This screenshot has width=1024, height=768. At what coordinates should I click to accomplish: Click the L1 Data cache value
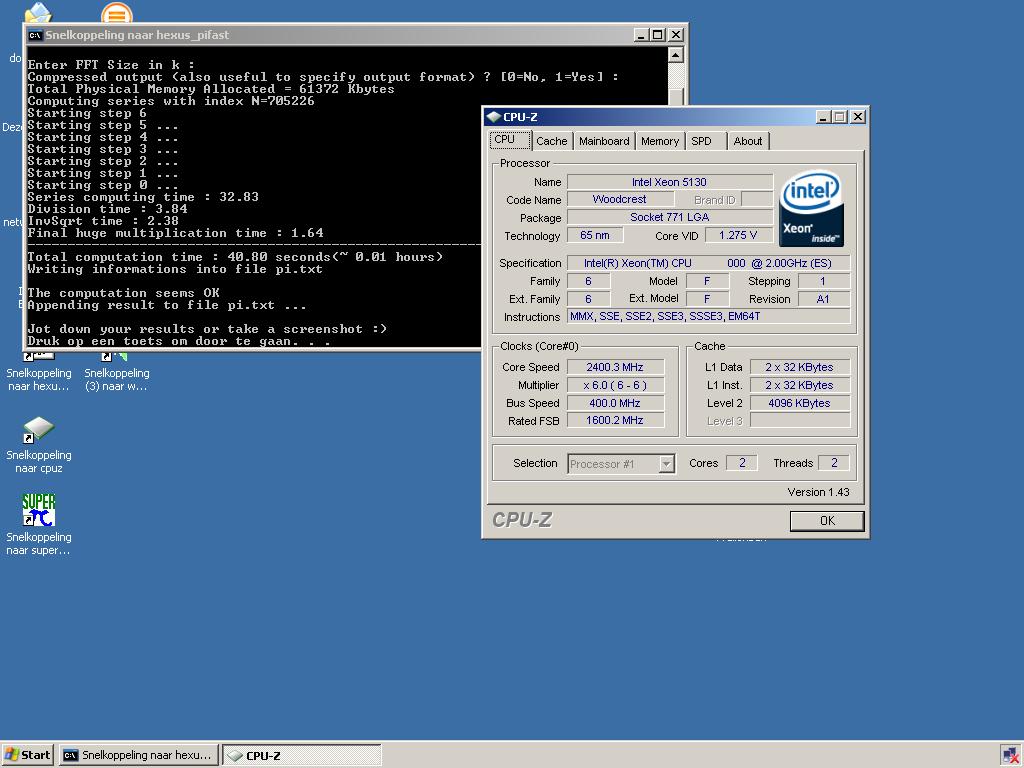click(x=799, y=367)
